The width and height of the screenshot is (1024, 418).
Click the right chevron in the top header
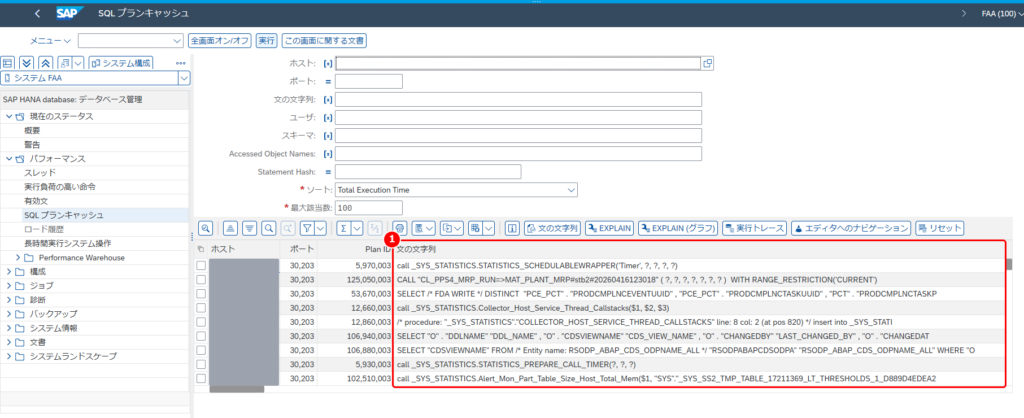coord(964,13)
